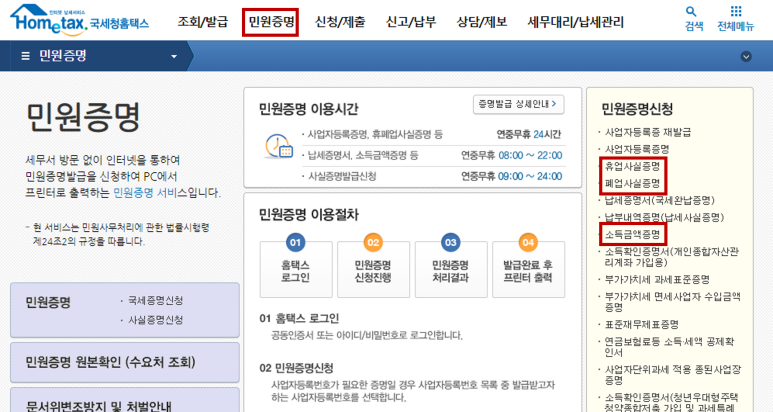
Task: Open 사업자등록증 재발급 link
Action: point(648,132)
